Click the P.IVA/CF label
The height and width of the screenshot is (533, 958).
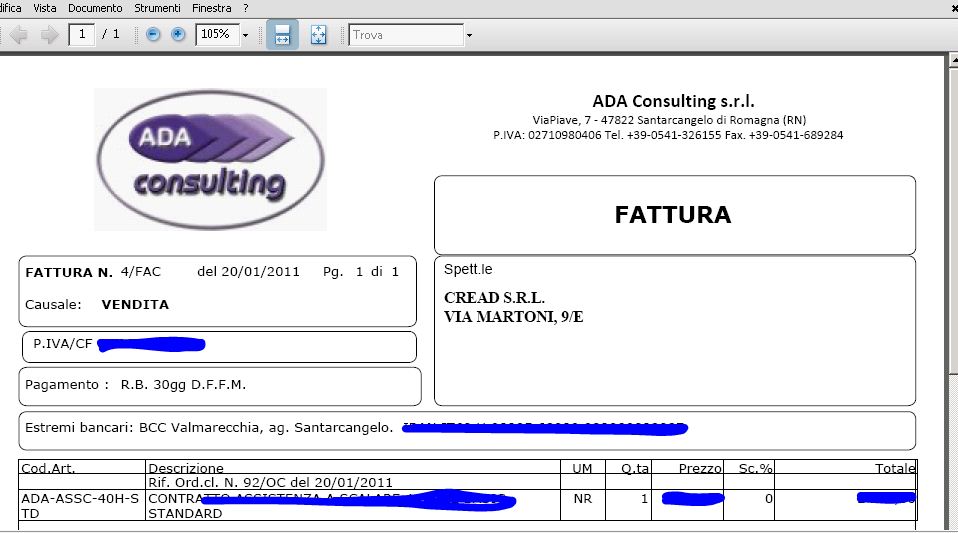click(x=62, y=344)
